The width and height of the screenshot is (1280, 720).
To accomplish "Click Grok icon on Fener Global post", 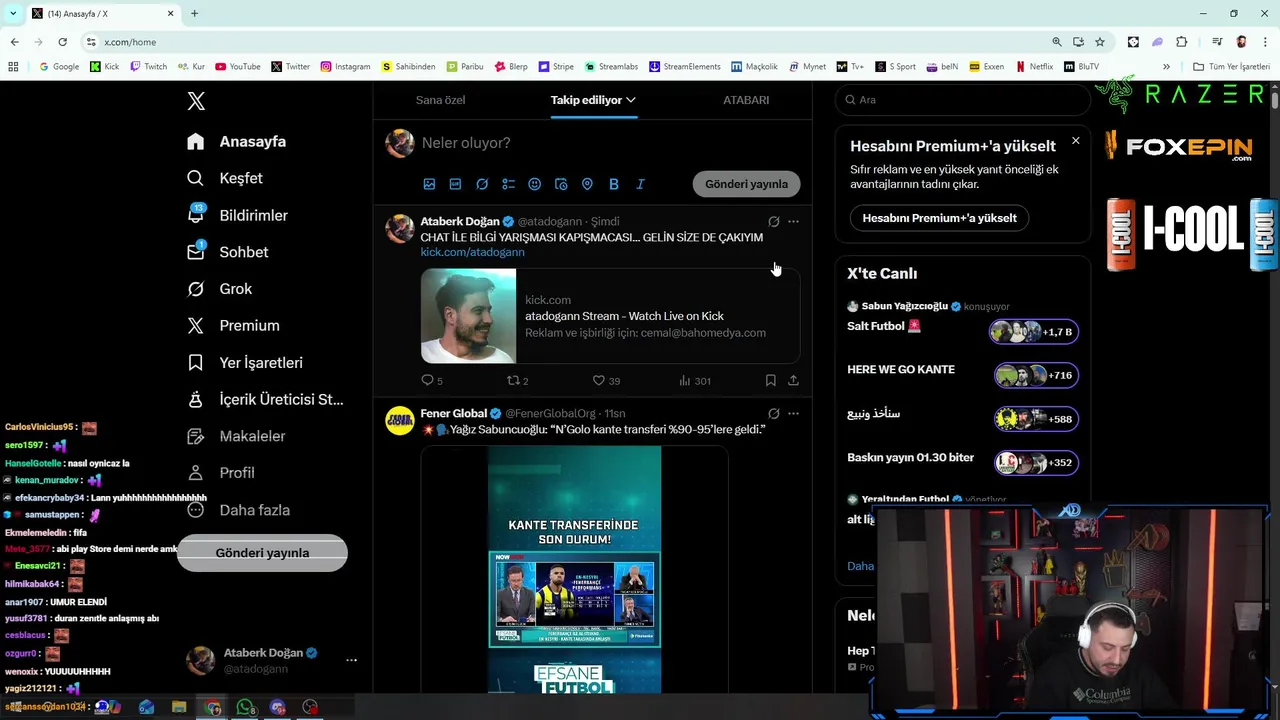I will (x=773, y=413).
